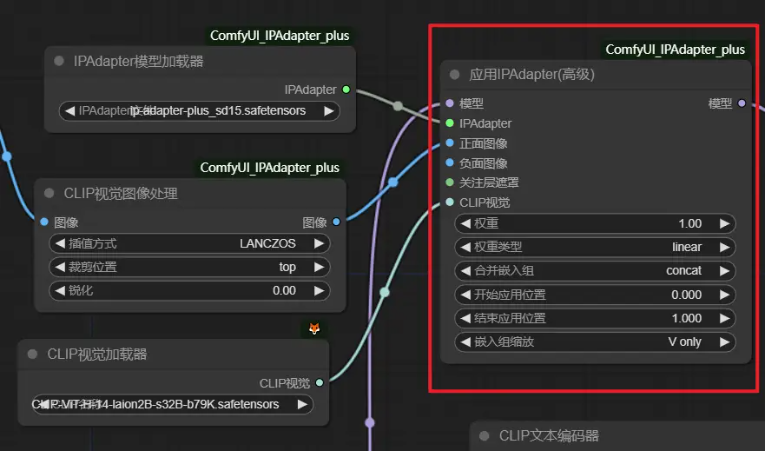Click the reroute dot on the gray IPAdapter wire
765x451 pixels.
[x=398, y=106]
